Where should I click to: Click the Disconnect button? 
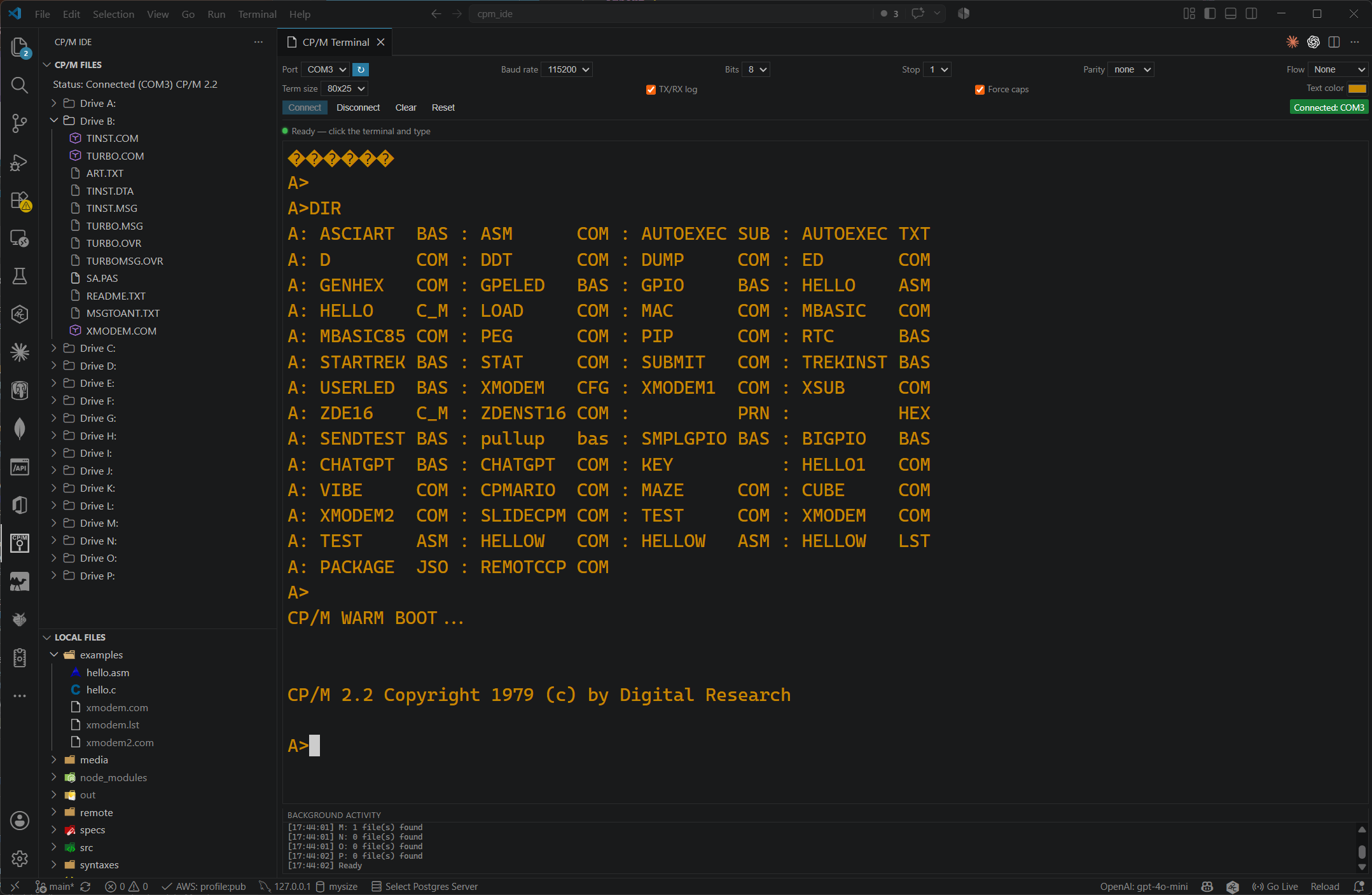coord(358,108)
